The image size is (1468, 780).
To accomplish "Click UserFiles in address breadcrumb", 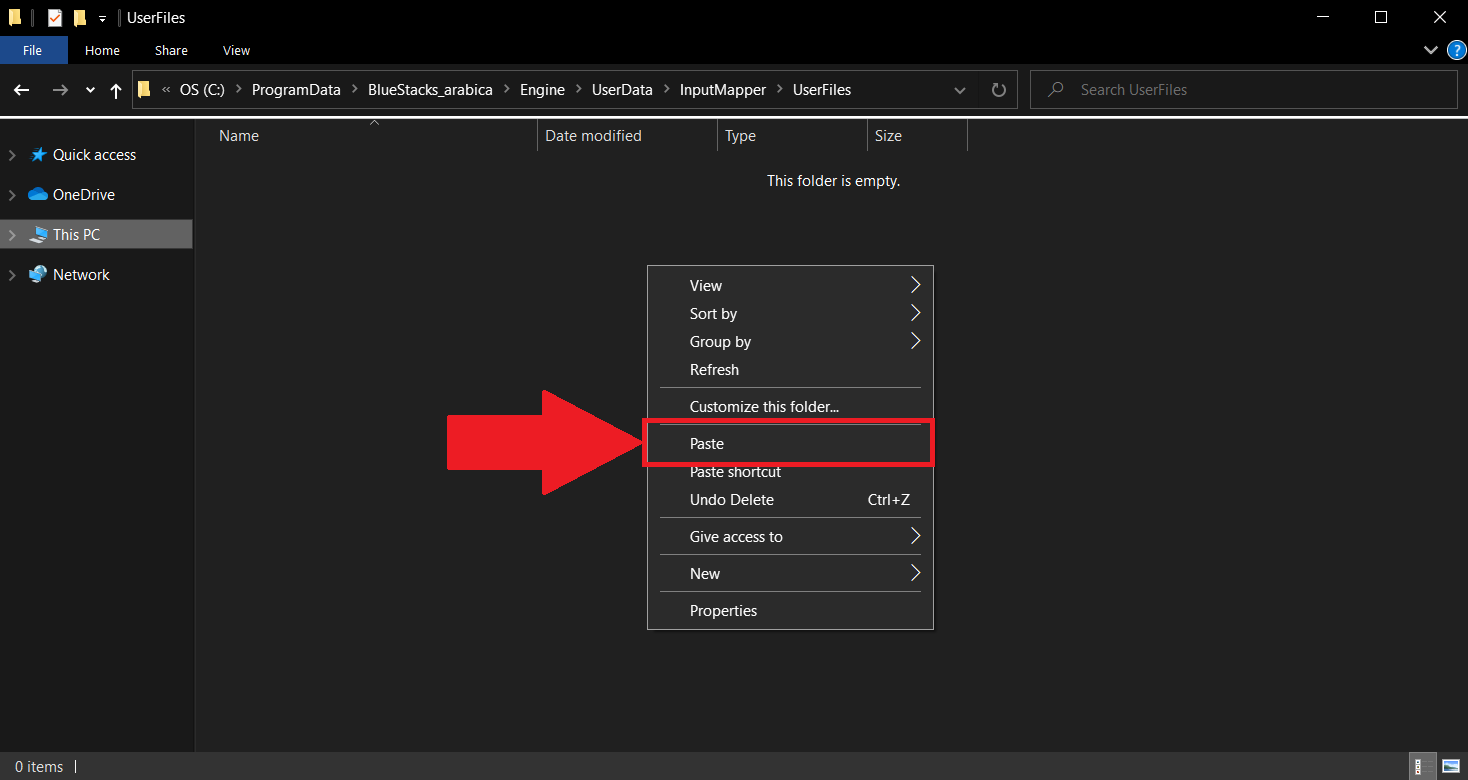I will 822,90.
